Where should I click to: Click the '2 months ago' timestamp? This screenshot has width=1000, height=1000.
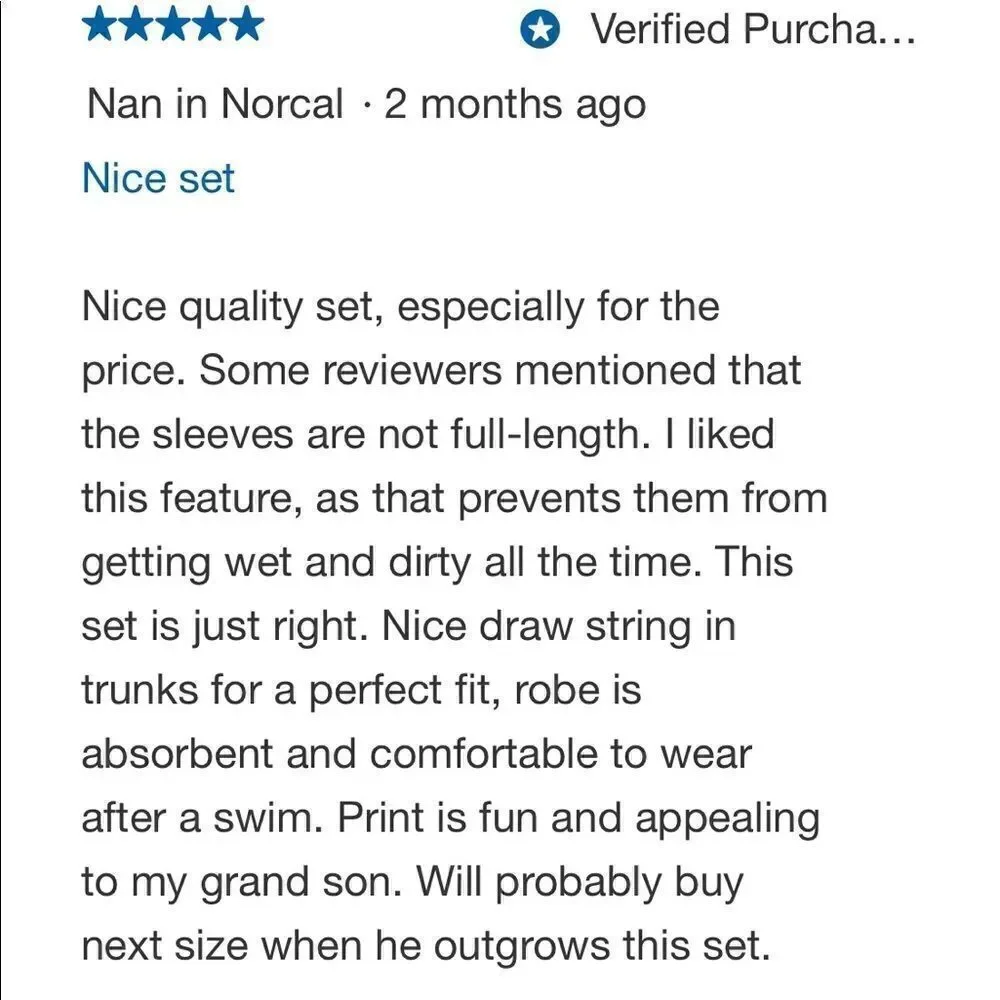[x=515, y=105]
